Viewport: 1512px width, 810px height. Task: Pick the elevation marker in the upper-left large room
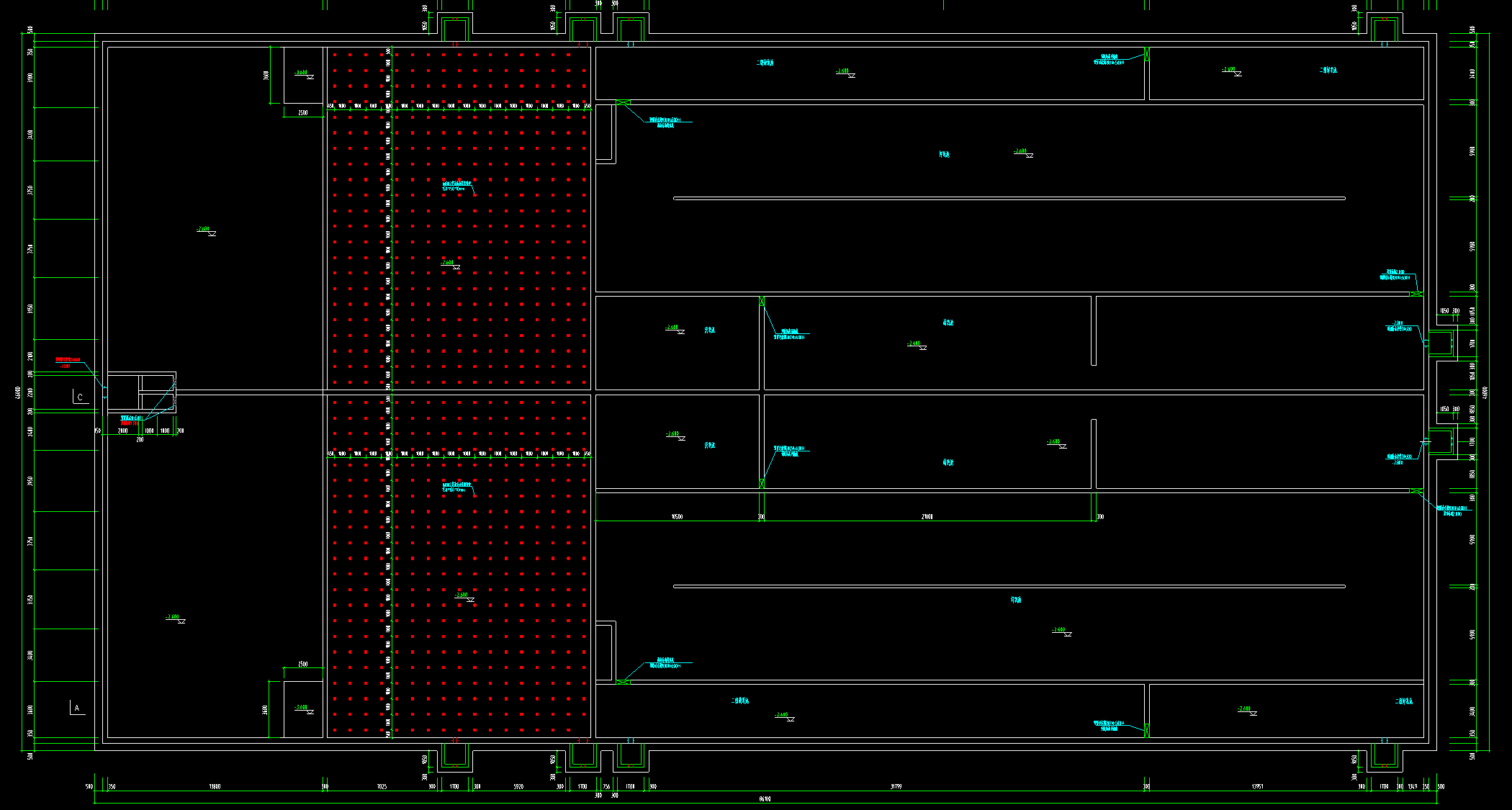coord(207,230)
